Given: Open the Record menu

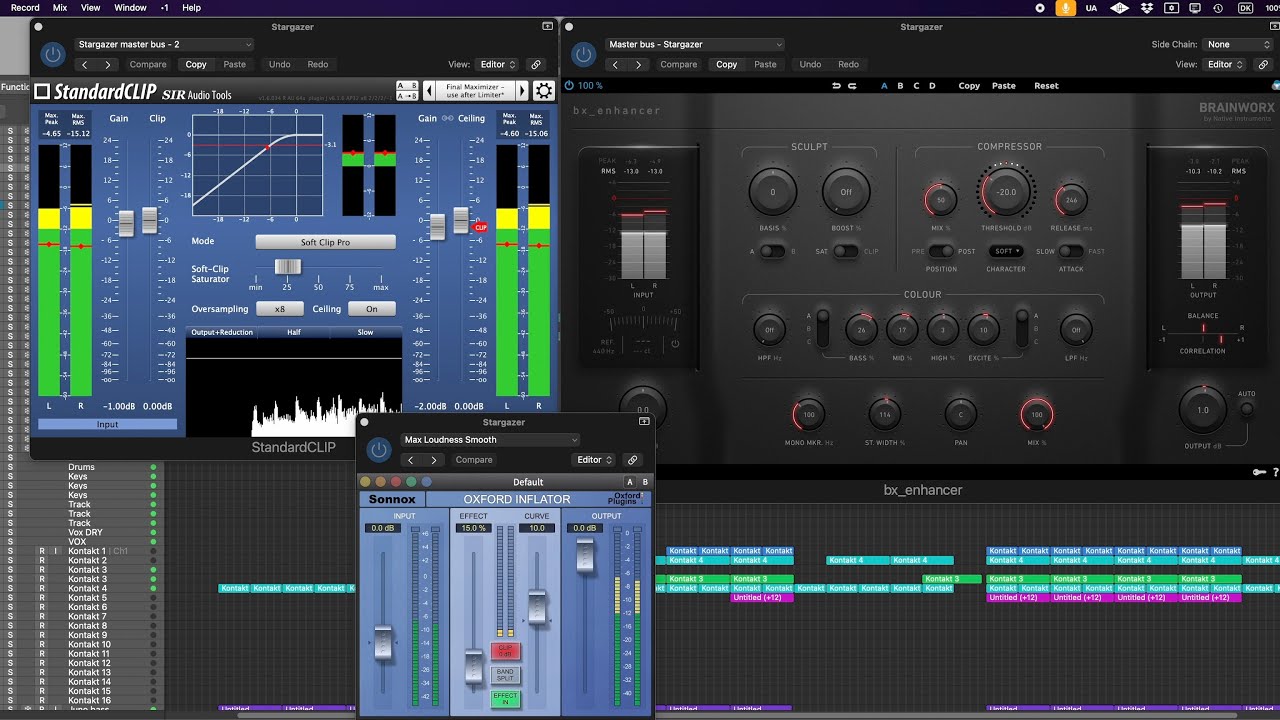Looking at the screenshot, I should click(25, 7).
